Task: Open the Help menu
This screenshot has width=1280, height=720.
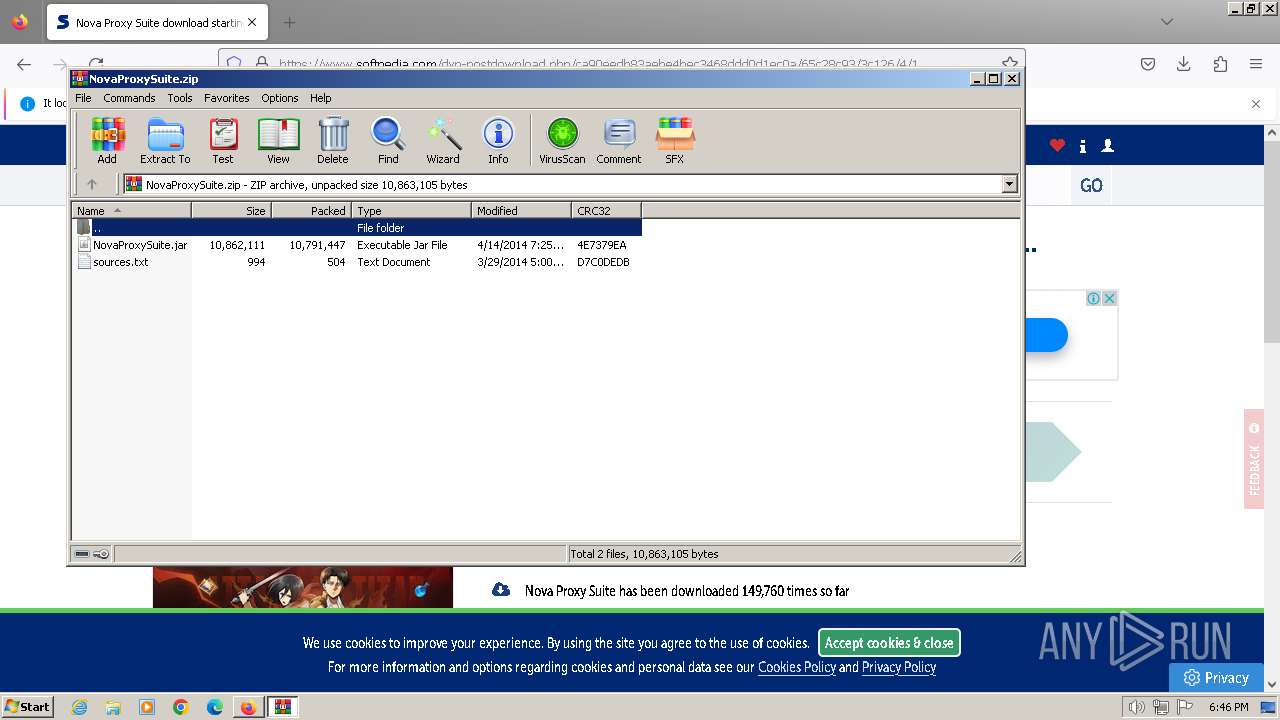Action: [x=320, y=98]
